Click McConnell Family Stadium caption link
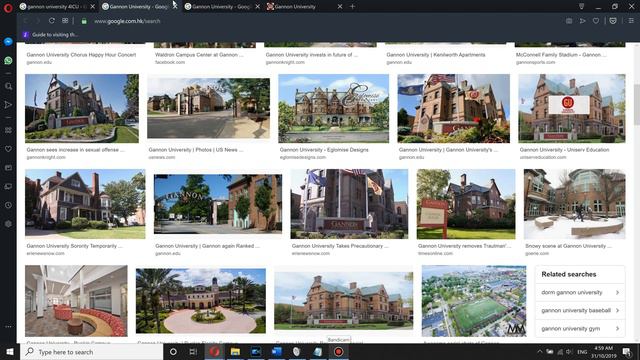 (561, 55)
